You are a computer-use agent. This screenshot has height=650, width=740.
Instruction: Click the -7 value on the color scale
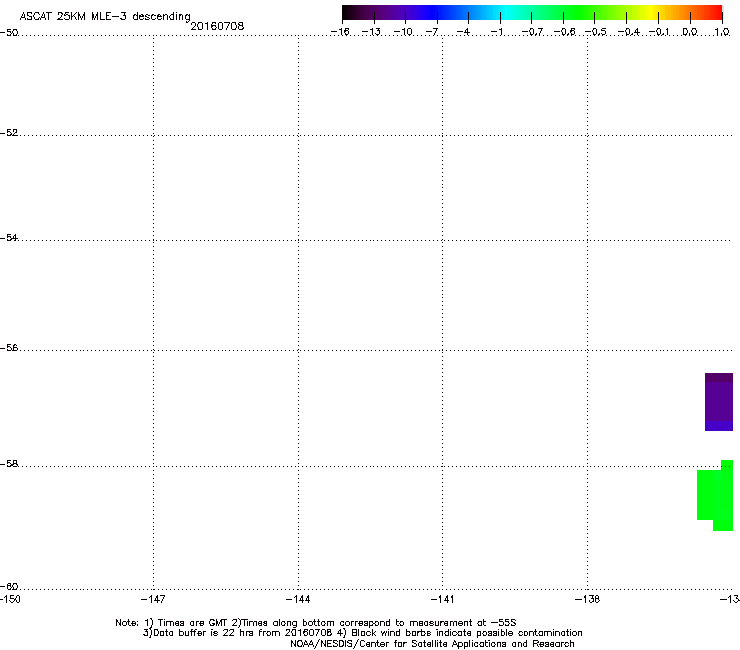tap(432, 32)
